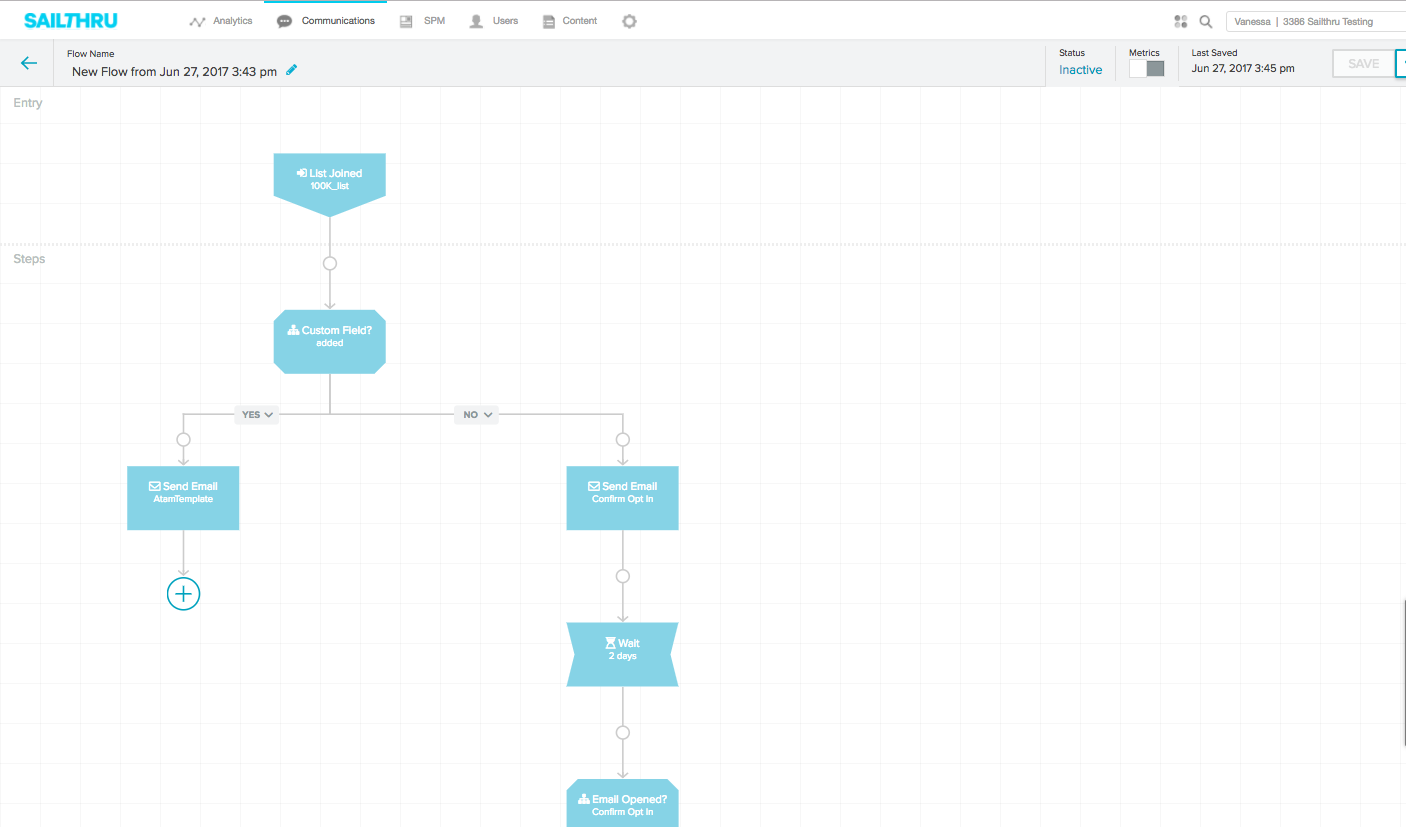Image resolution: width=1406 pixels, height=827 pixels.
Task: Select the Custom Field? added node
Action: (330, 342)
